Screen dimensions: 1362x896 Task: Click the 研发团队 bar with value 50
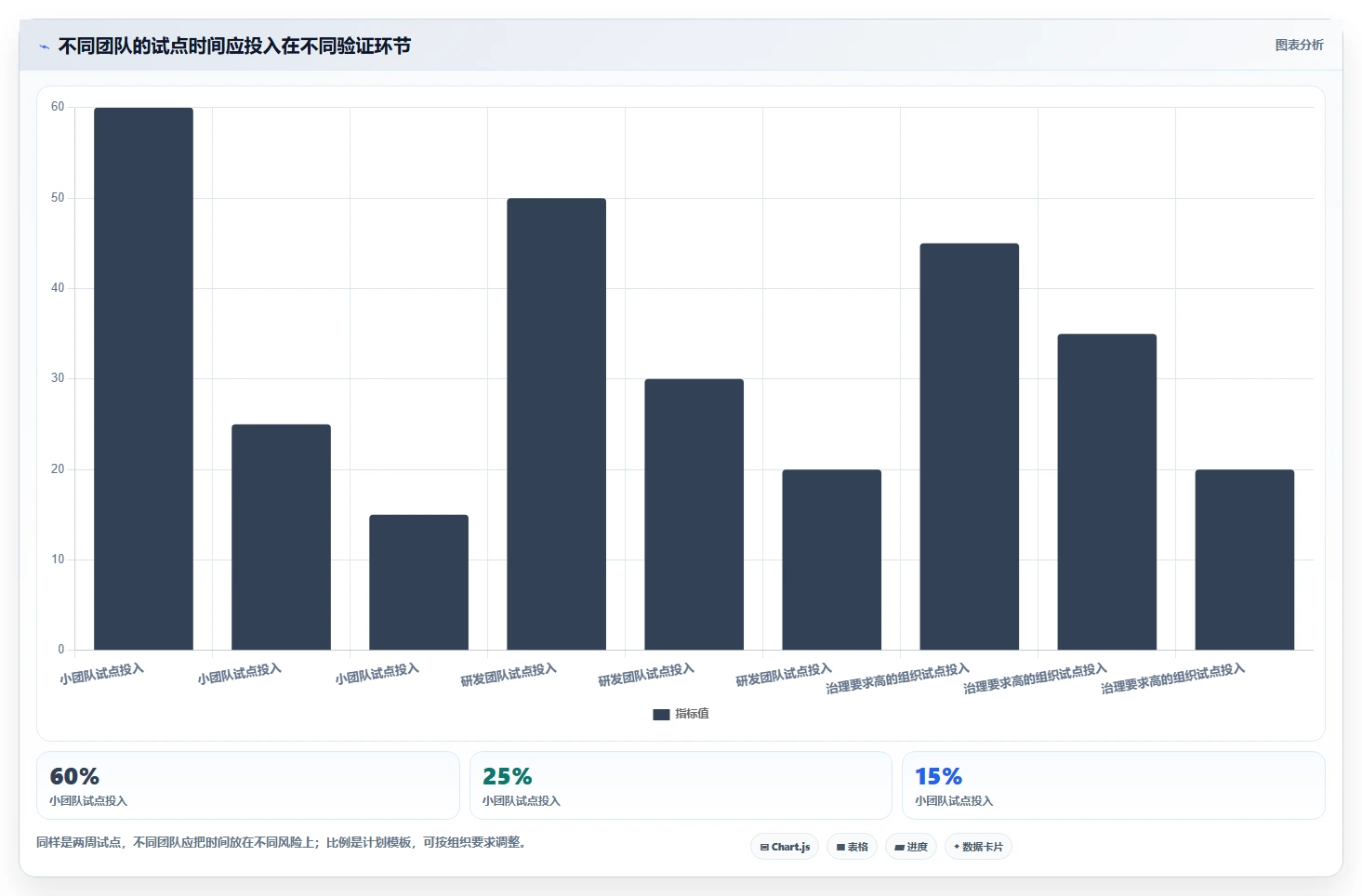(x=556, y=424)
